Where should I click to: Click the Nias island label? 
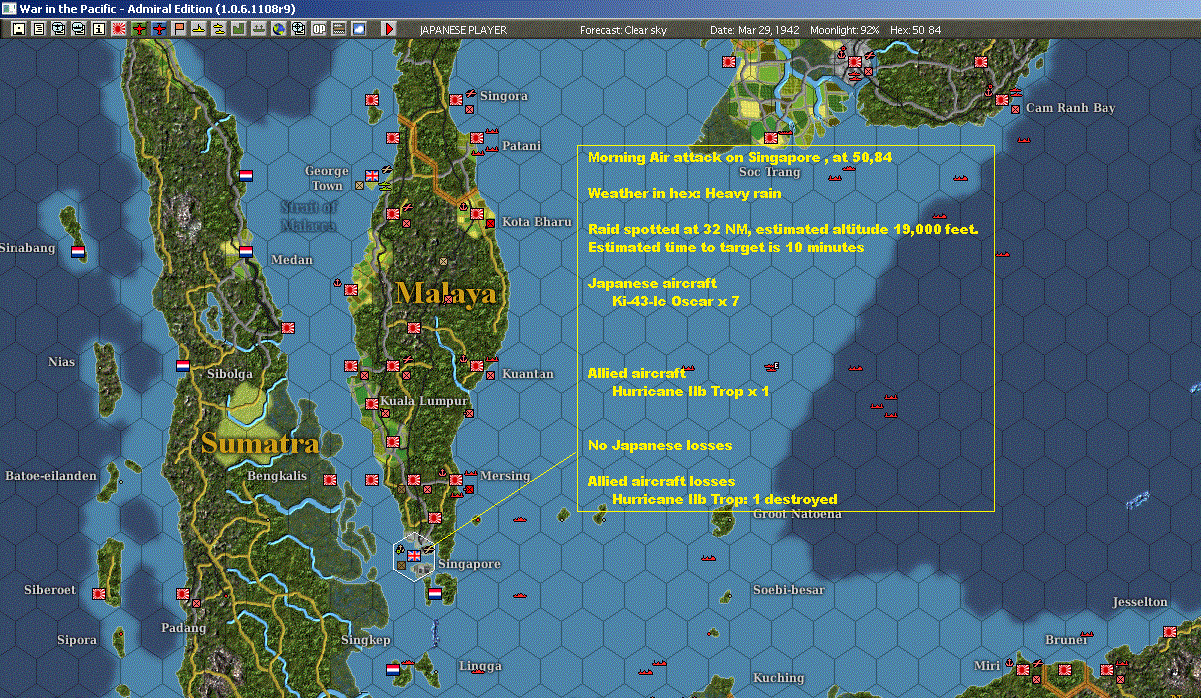61,362
